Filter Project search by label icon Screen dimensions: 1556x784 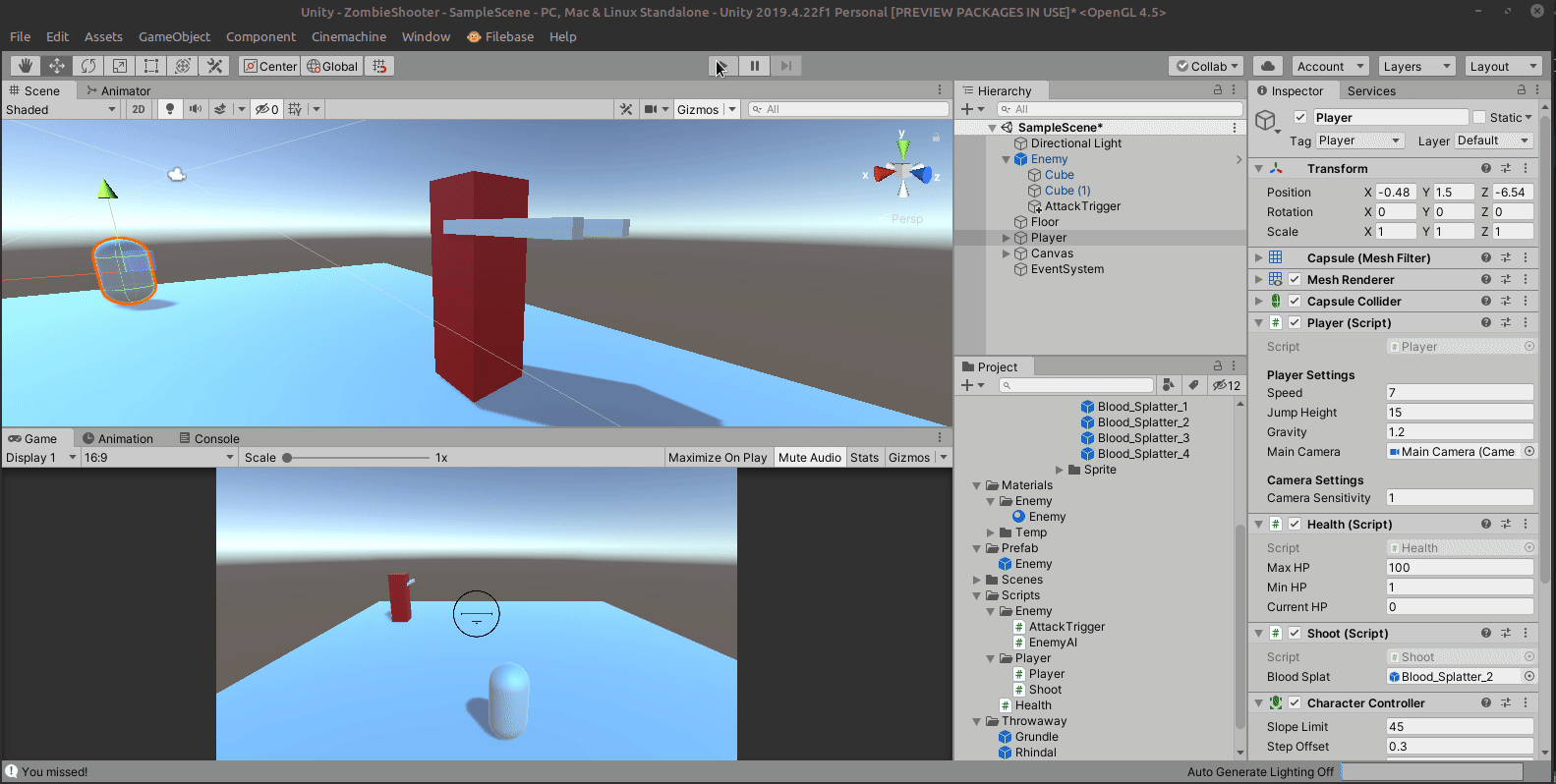pyautogui.click(x=1193, y=385)
